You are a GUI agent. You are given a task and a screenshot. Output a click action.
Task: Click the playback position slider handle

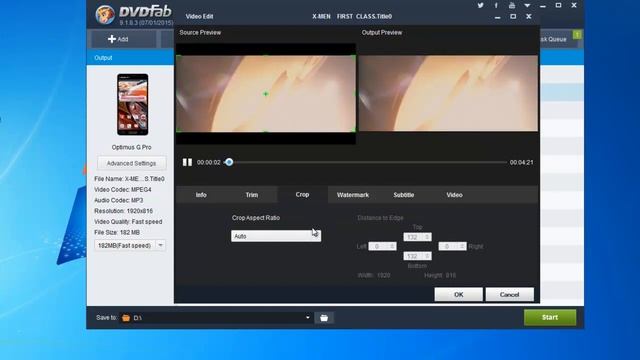[x=229, y=162]
